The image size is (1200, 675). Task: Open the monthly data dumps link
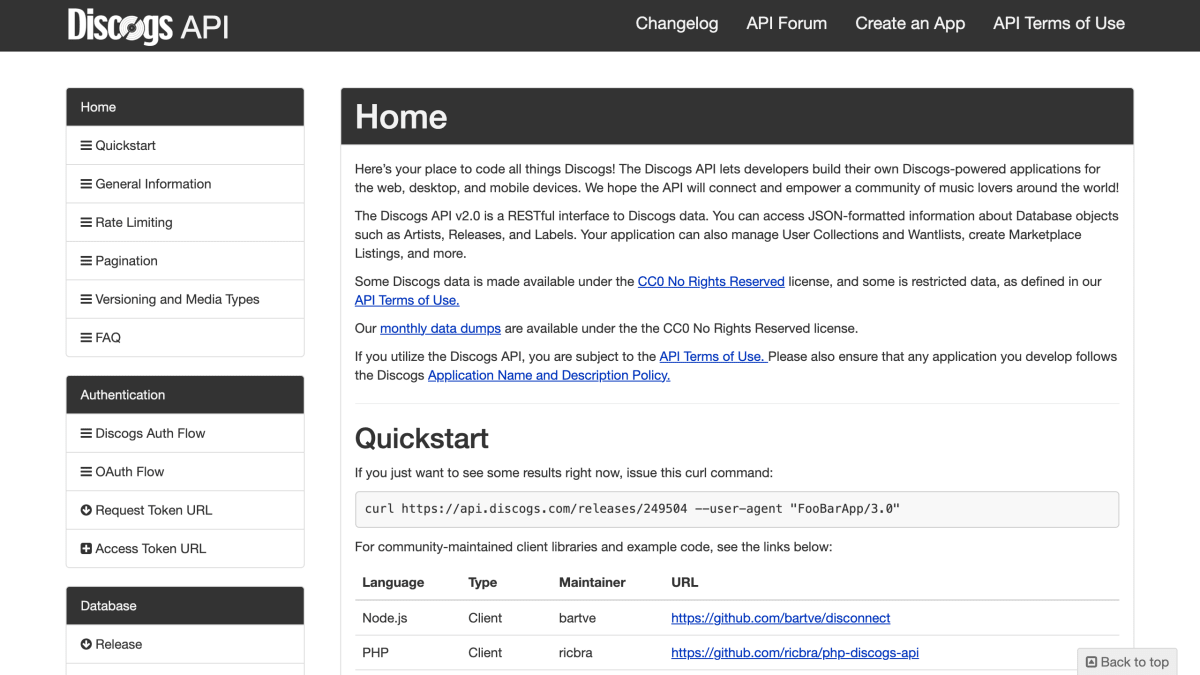pos(440,328)
